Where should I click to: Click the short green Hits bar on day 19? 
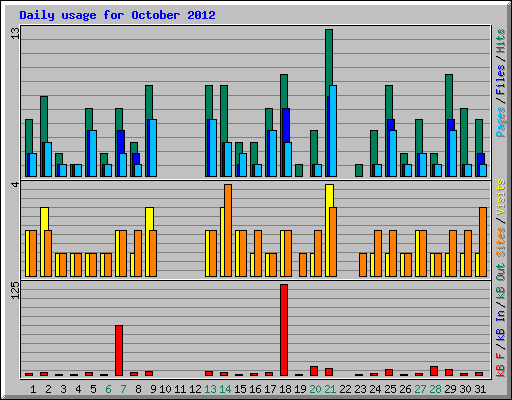click(299, 170)
